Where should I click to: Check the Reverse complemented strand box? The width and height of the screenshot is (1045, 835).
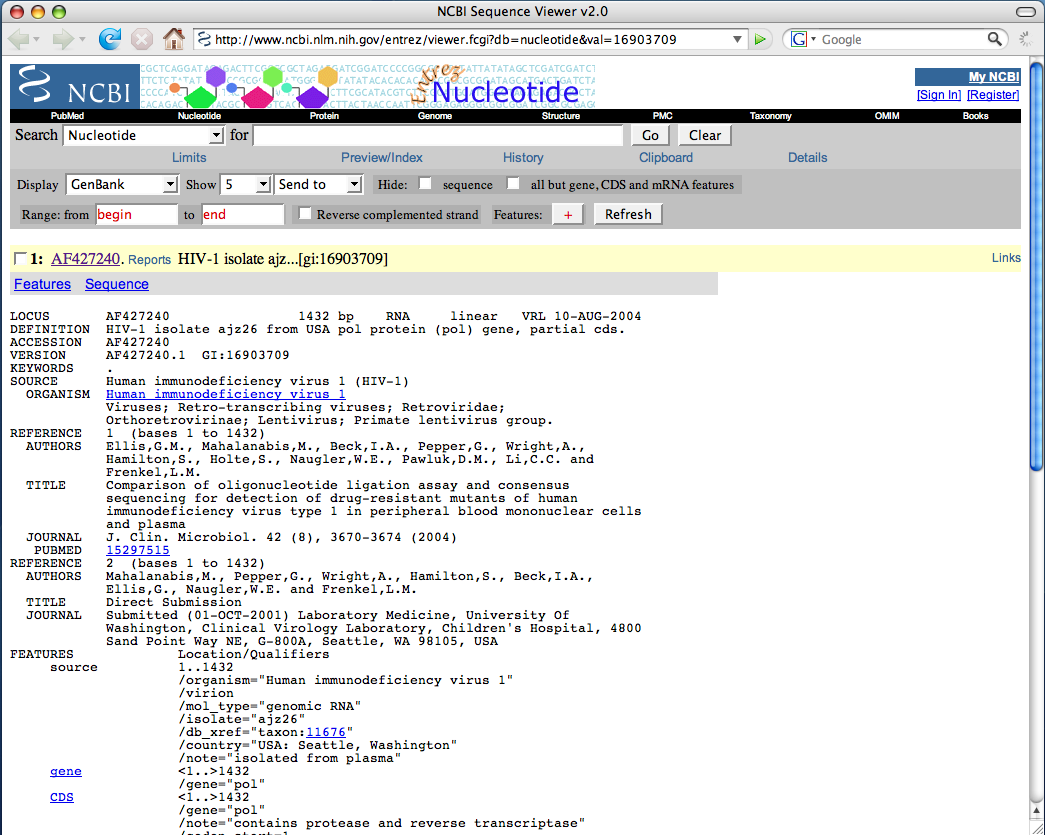304,214
